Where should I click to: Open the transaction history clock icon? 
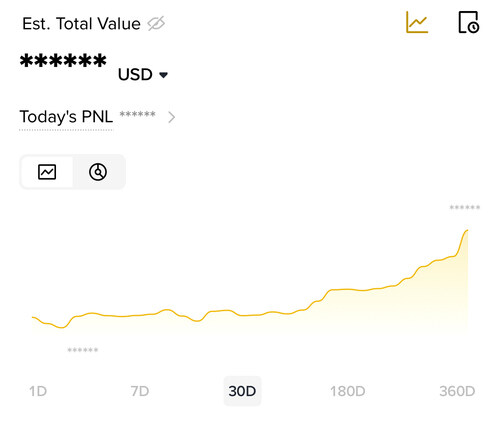click(x=469, y=22)
